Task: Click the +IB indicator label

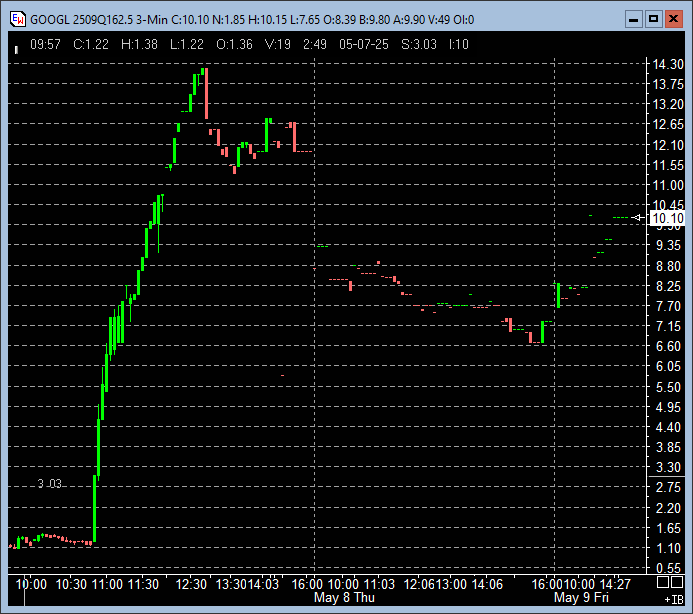Action: tap(674, 599)
